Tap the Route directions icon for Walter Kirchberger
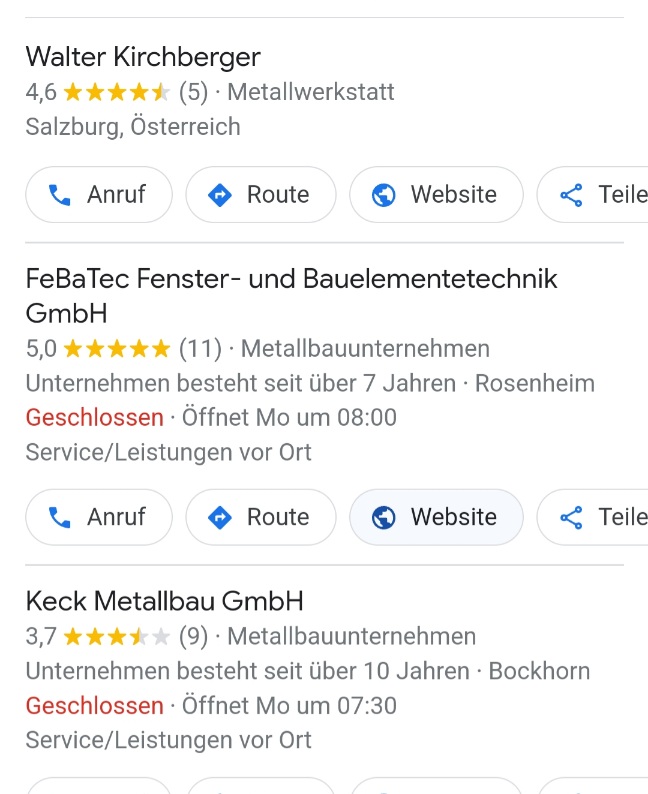This screenshot has width=648, height=794. tap(220, 195)
